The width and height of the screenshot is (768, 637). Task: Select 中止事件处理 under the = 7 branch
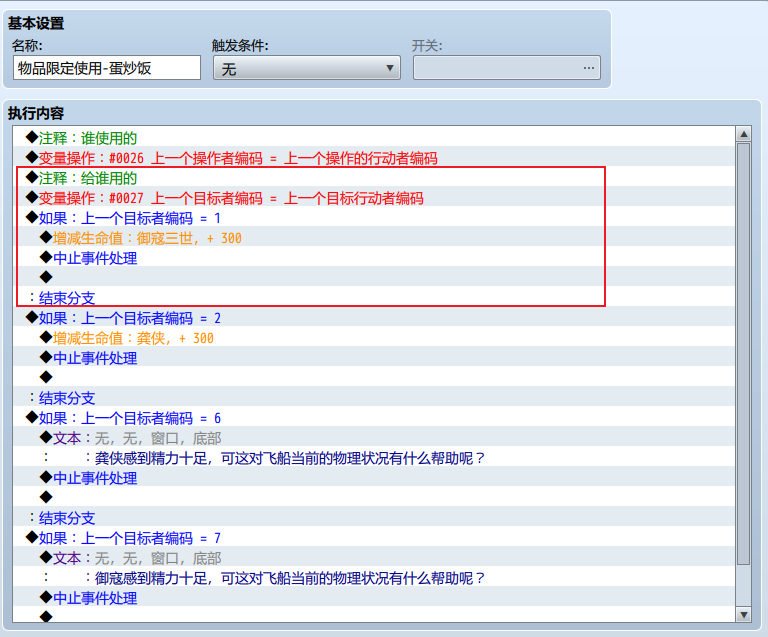click(374, 597)
